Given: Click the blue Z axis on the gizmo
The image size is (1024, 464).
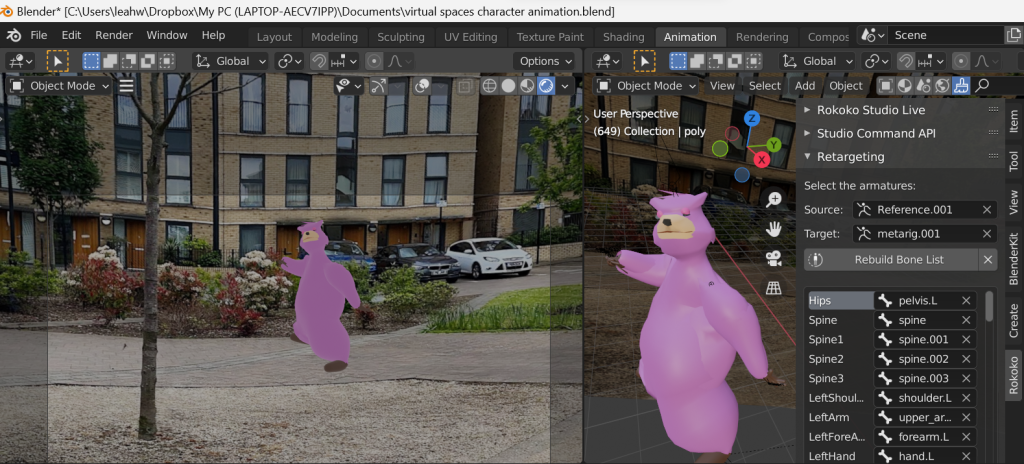Looking at the screenshot, I should coord(751,119).
